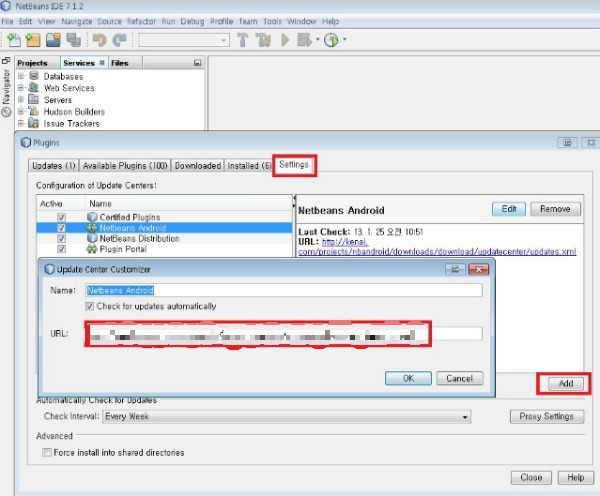Select the Plugin Portal row
This screenshot has height=496, width=600.
pos(165,249)
